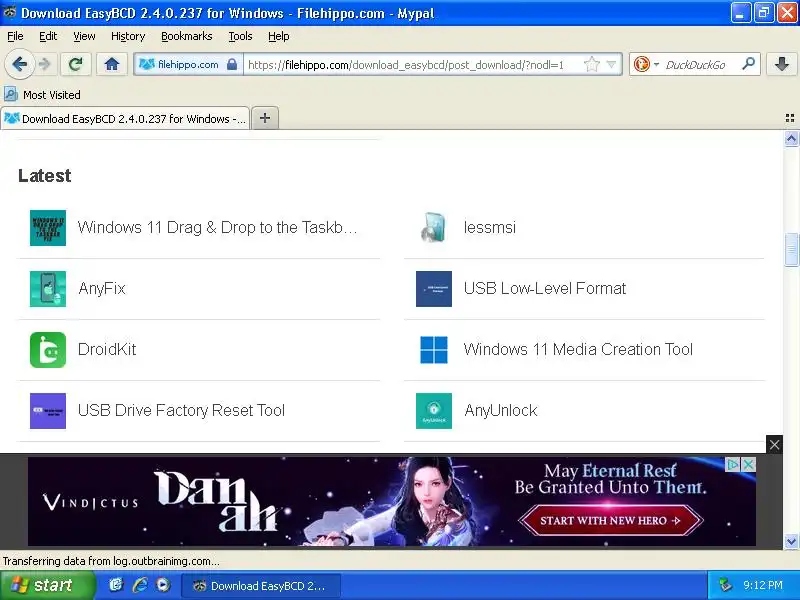Viewport: 800px width, 600px height.
Task: Click the USB Low-Level Format icon
Action: tap(434, 289)
